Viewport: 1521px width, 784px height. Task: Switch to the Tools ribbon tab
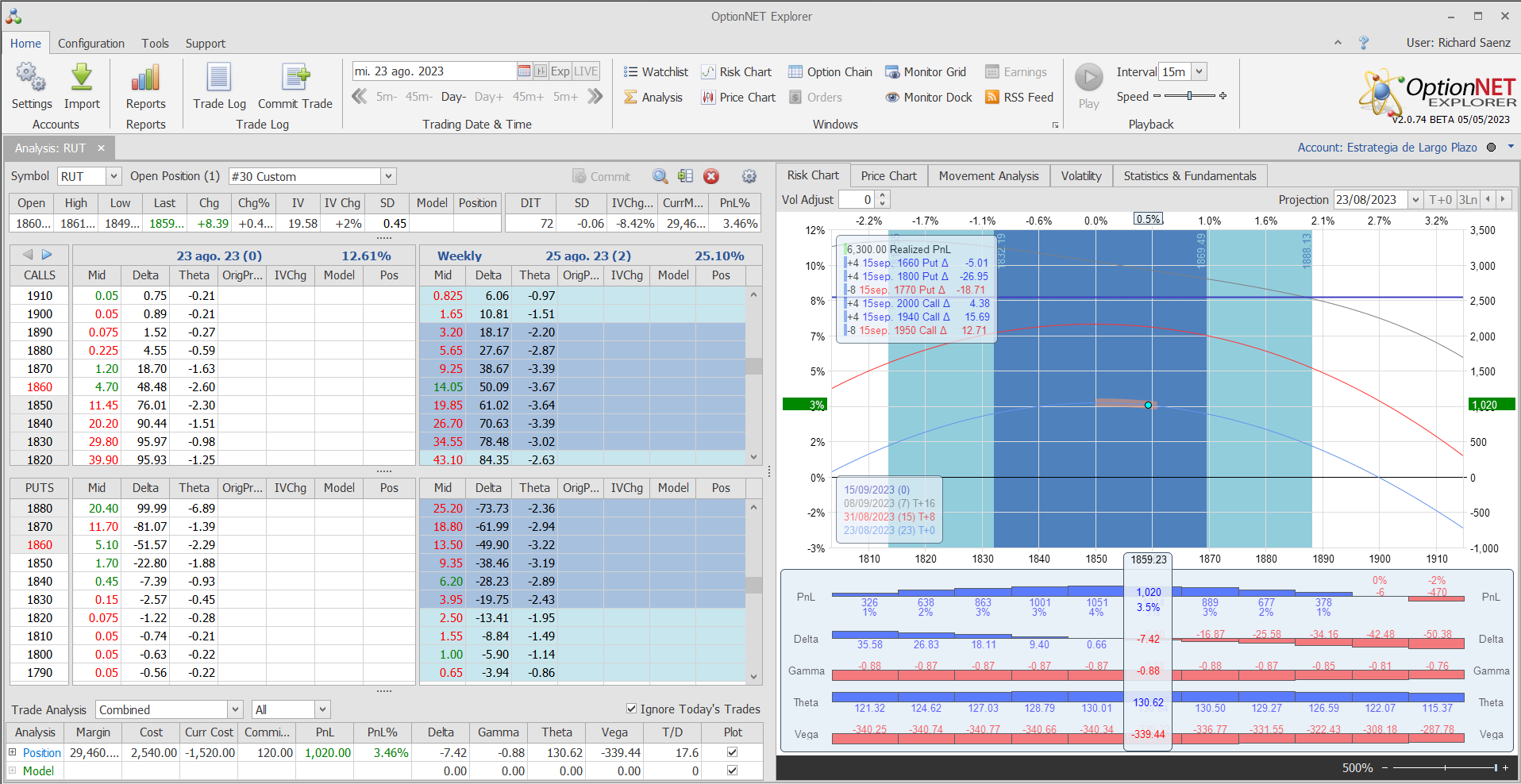[x=155, y=44]
